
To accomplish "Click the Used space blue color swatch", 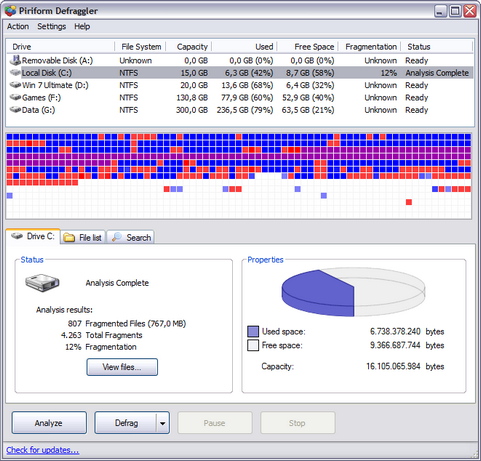I will pos(253,331).
